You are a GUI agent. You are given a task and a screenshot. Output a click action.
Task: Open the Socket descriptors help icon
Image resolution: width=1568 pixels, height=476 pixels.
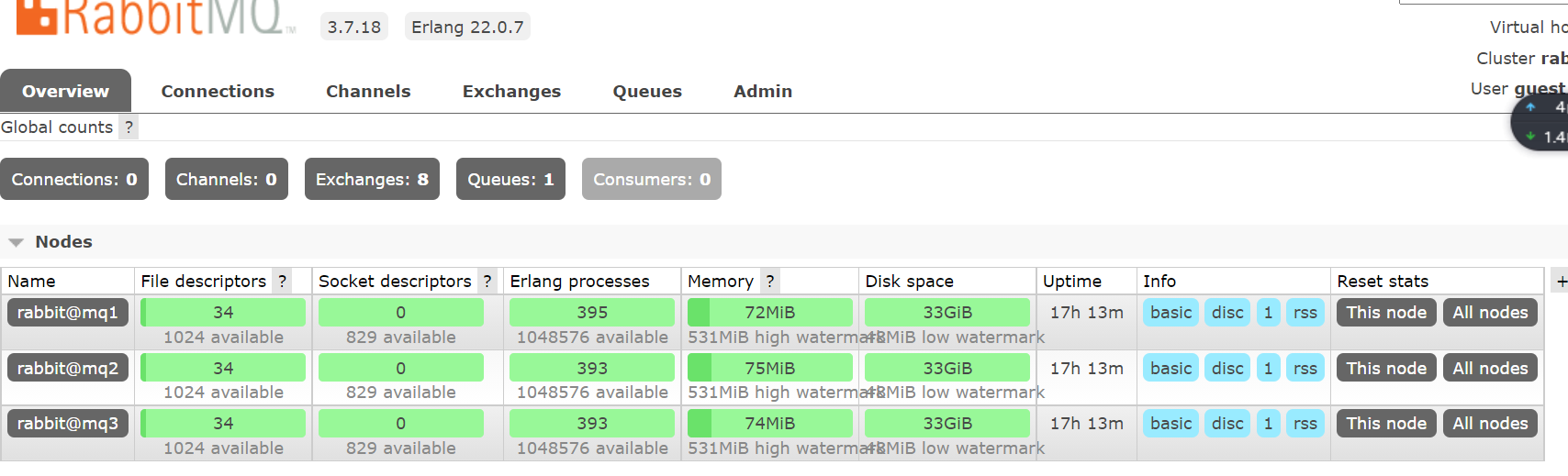[487, 282]
